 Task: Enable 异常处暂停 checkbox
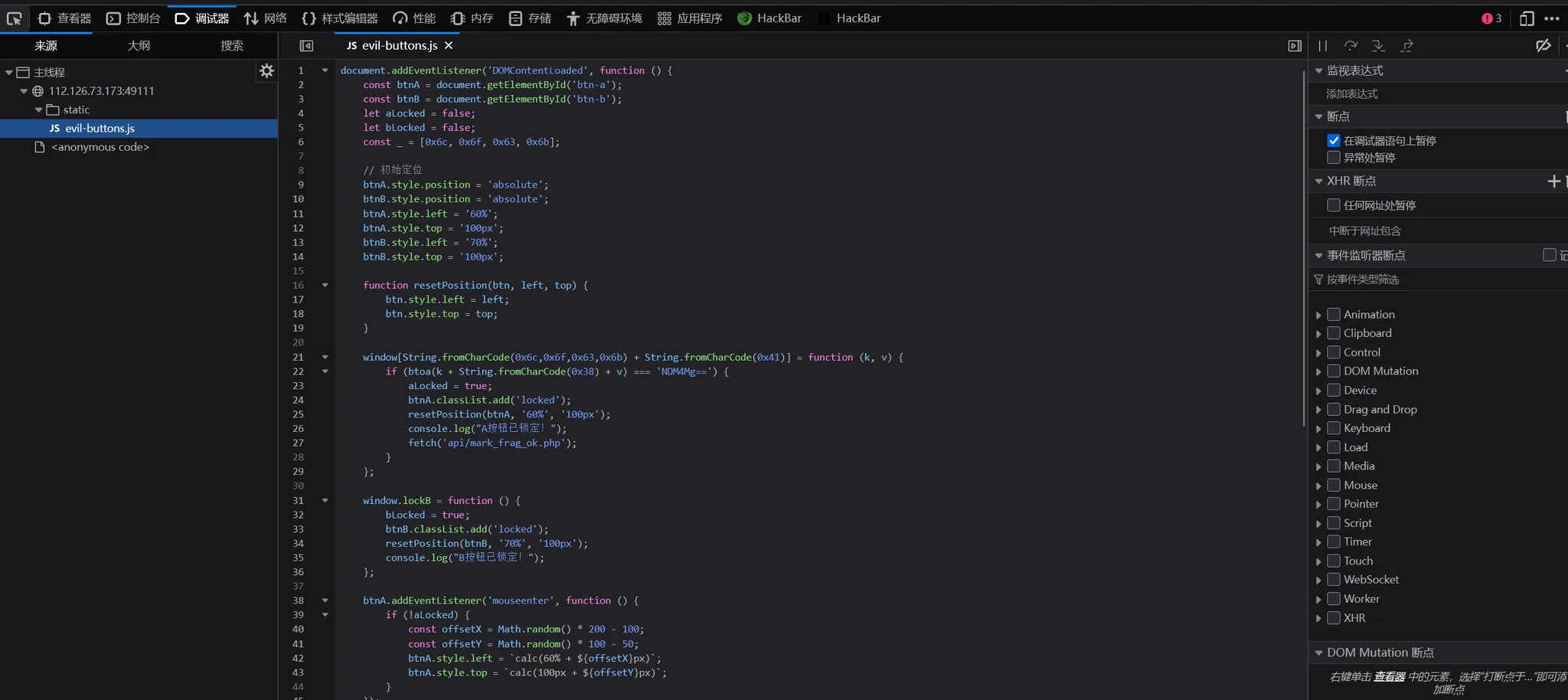[x=1334, y=158]
